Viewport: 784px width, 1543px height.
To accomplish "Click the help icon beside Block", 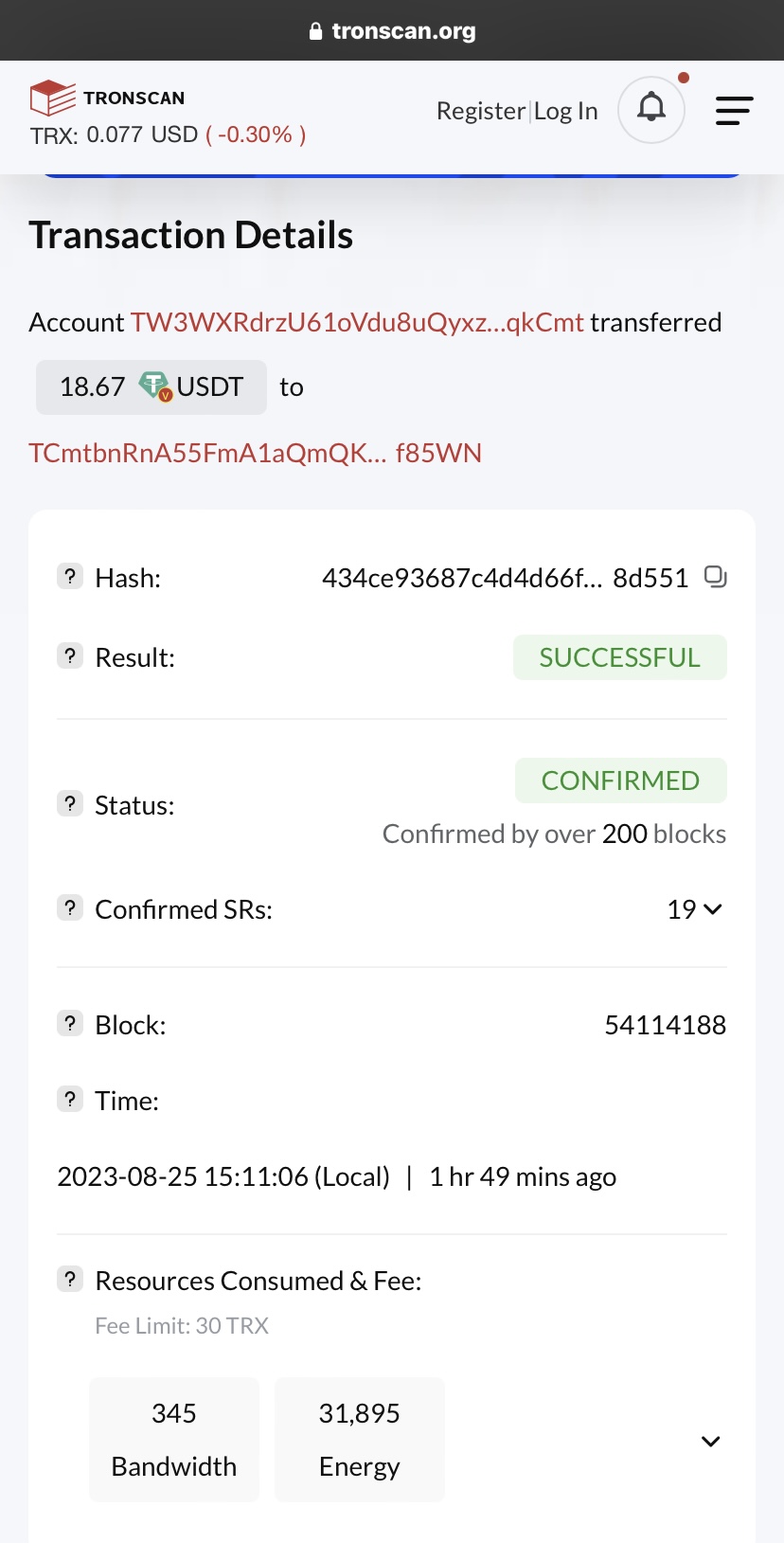I will point(70,1023).
